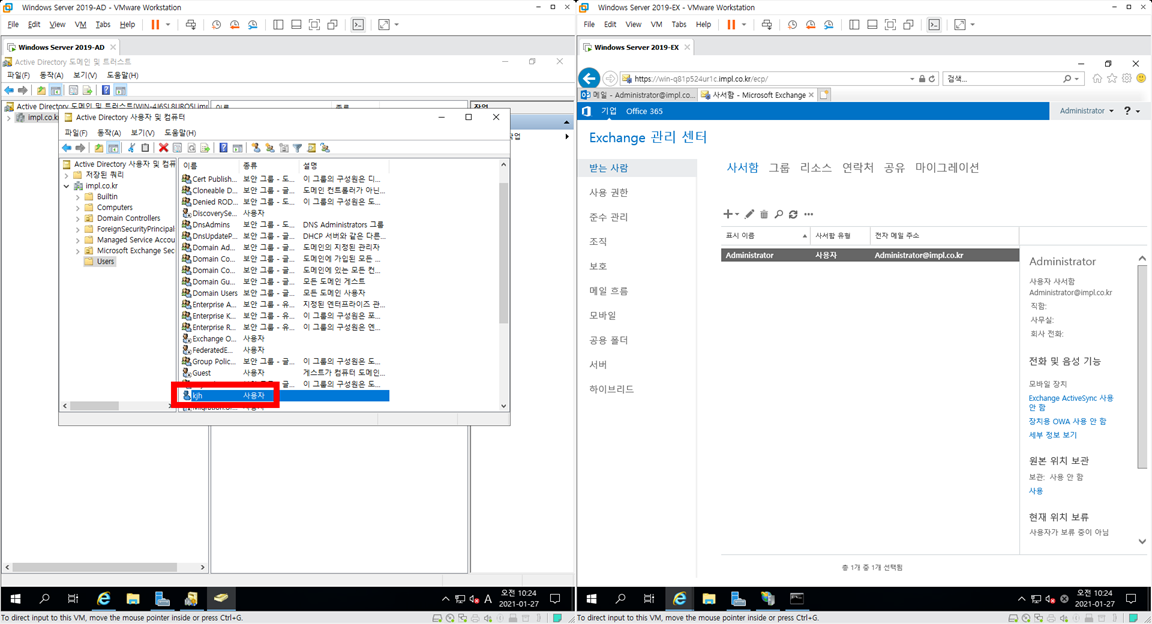Click Internet Explorer home icon
This screenshot has width=1152, height=624.
click(x=1097, y=78)
